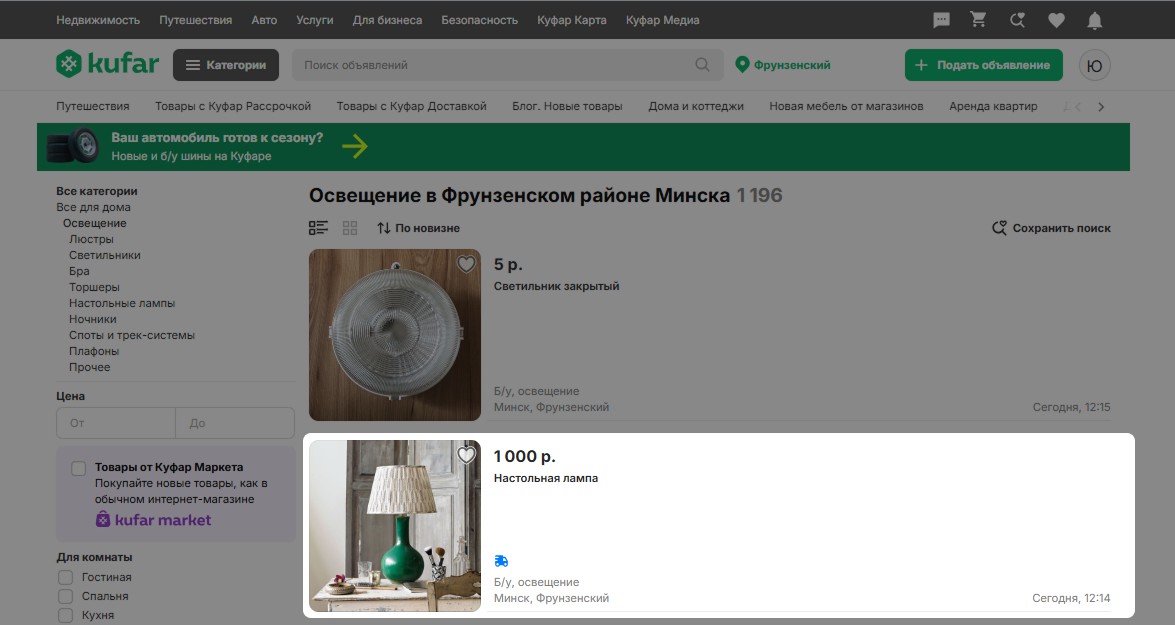Open the По новизне sort dropdown
The image size is (1175, 625).
[418, 228]
